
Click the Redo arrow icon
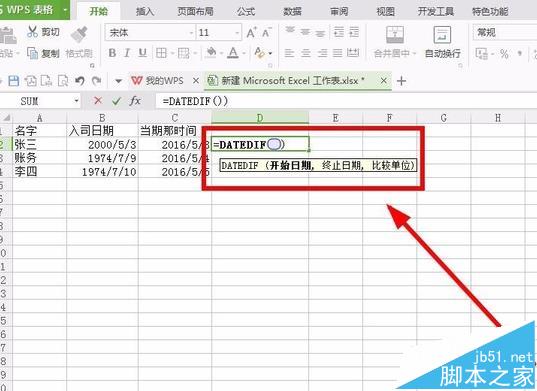tap(97, 81)
